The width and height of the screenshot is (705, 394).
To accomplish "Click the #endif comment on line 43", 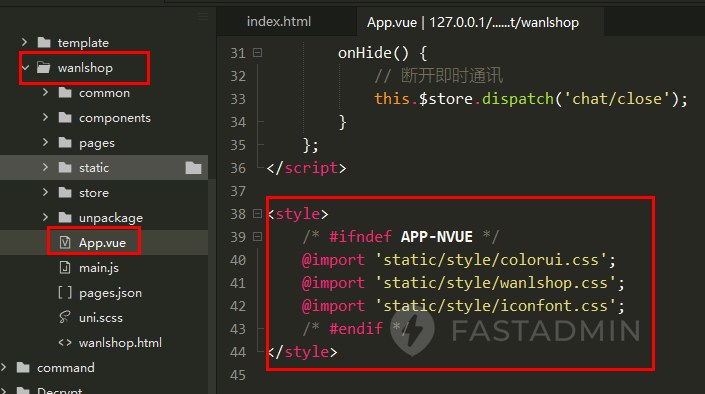I will coord(356,329).
